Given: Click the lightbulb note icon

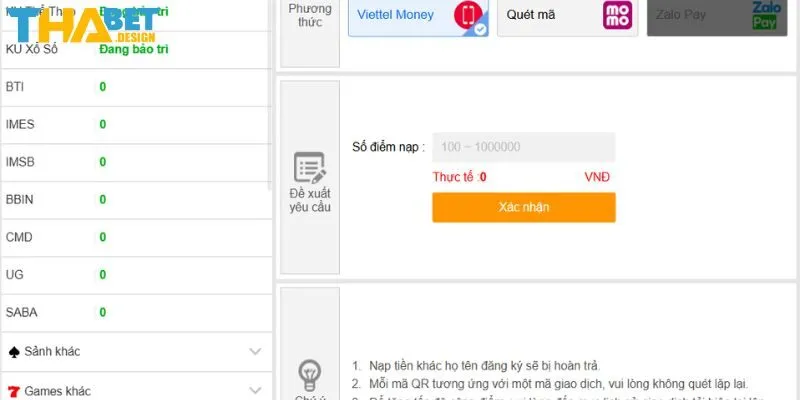Looking at the screenshot, I should pos(309,375).
